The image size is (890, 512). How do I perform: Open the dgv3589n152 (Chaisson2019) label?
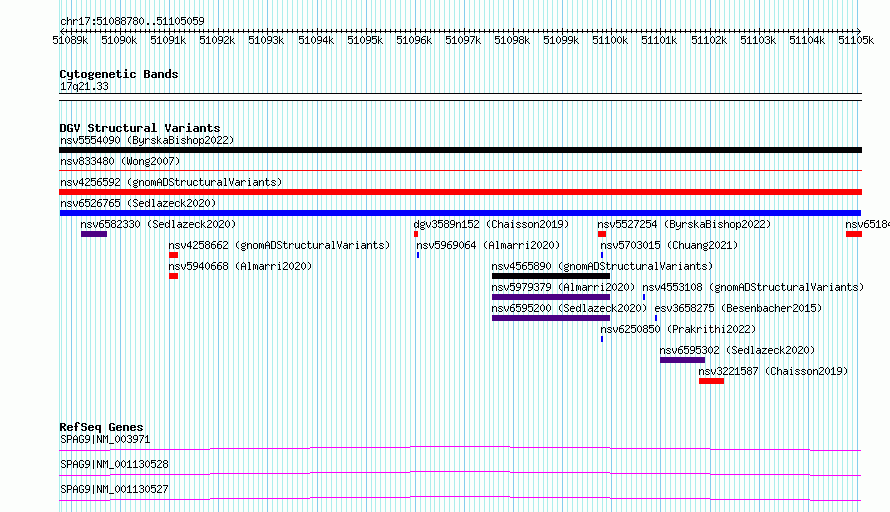click(491, 224)
